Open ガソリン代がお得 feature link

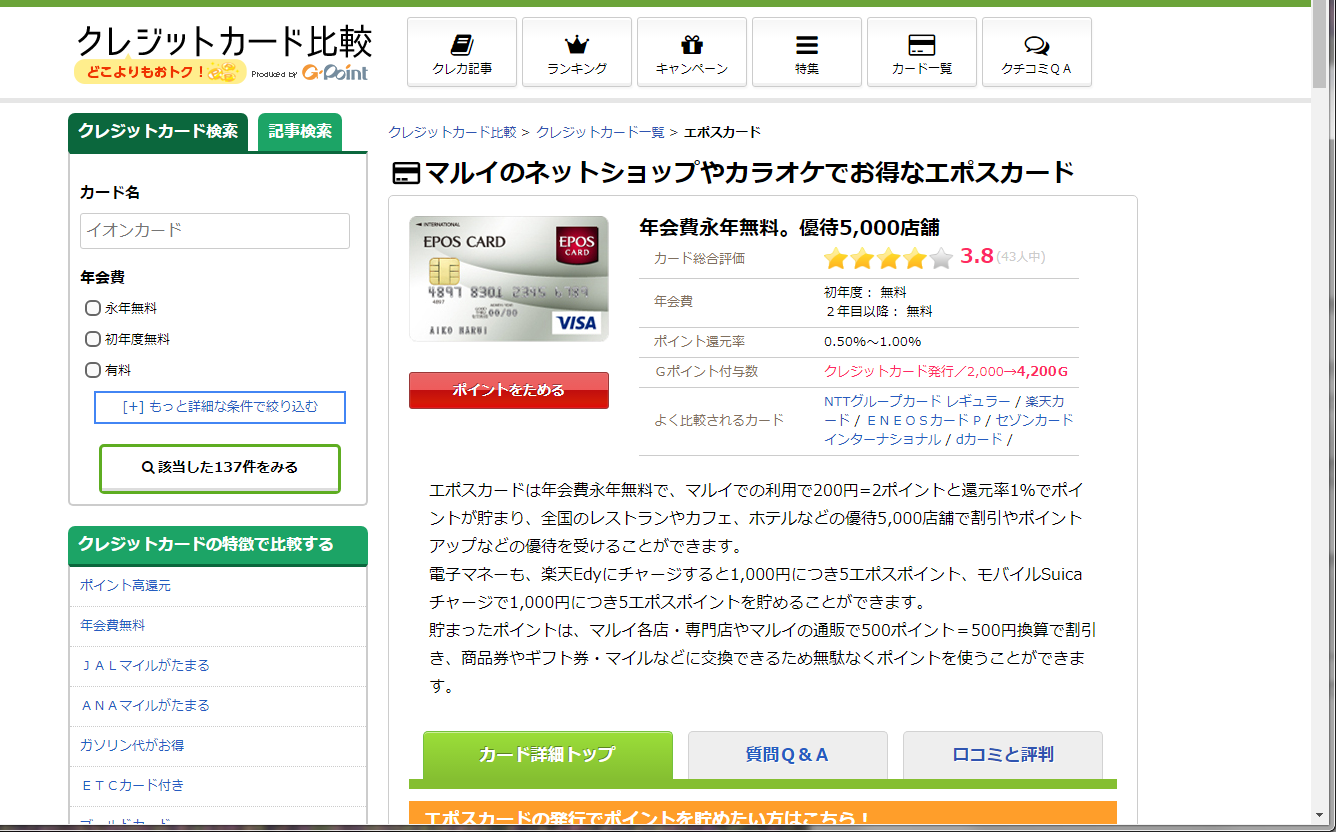click(132, 745)
